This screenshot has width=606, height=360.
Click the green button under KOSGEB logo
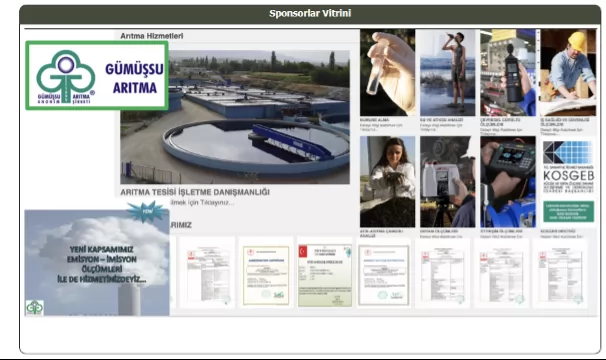pyautogui.click(x=568, y=211)
